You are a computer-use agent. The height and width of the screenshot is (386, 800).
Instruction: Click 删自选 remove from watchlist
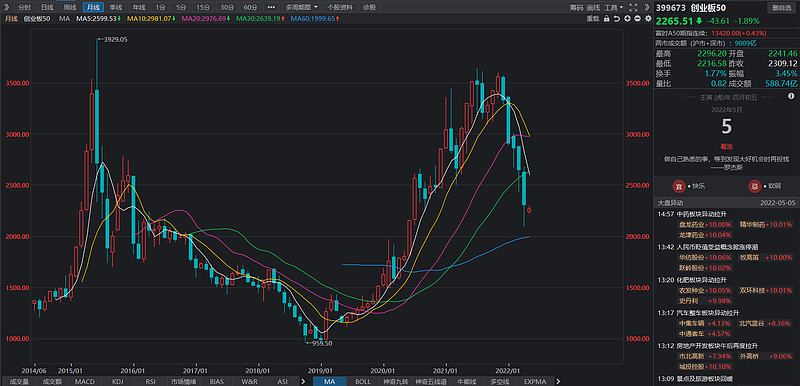click(781, 8)
